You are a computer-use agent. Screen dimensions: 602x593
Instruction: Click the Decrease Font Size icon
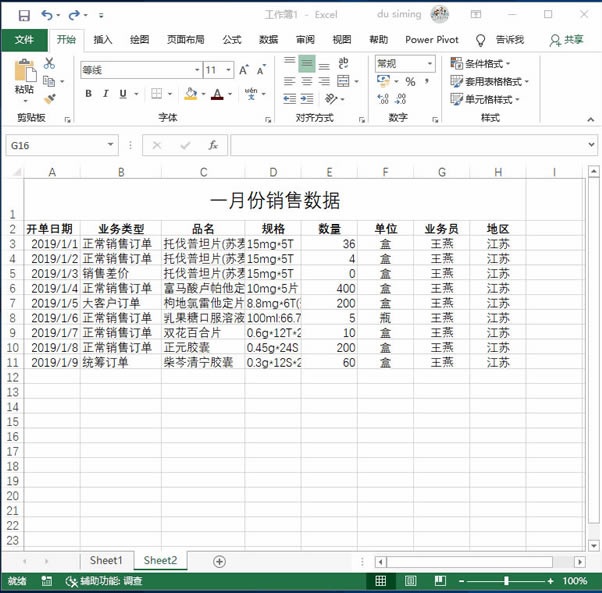(x=261, y=70)
